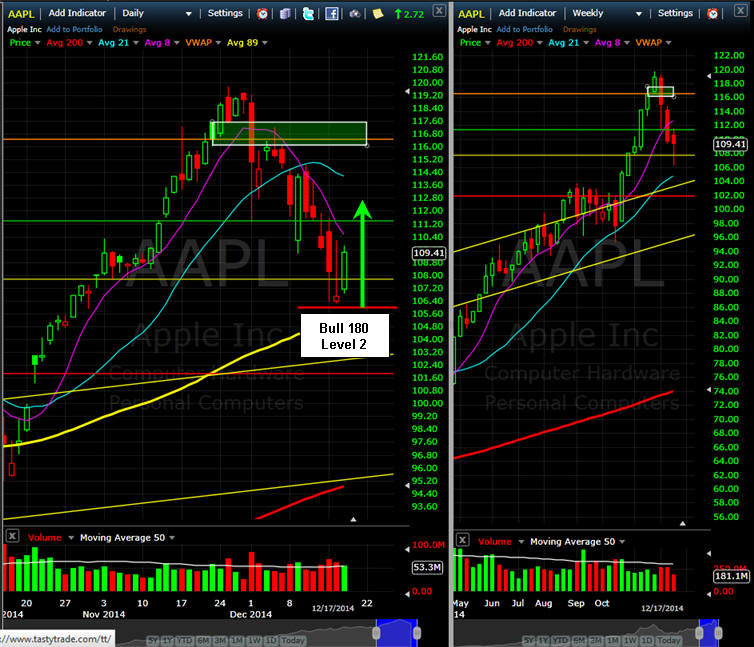Select 1M range on Daily chart
This screenshot has height=647, width=754.
click(237, 640)
